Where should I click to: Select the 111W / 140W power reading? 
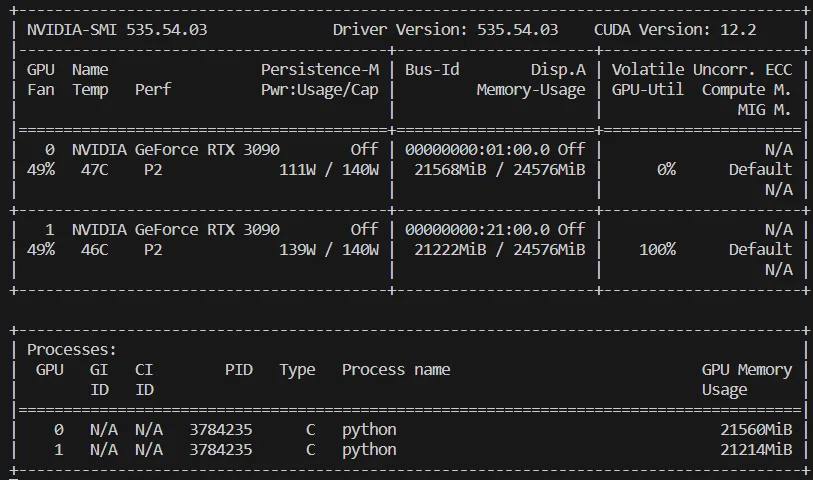tap(329, 170)
